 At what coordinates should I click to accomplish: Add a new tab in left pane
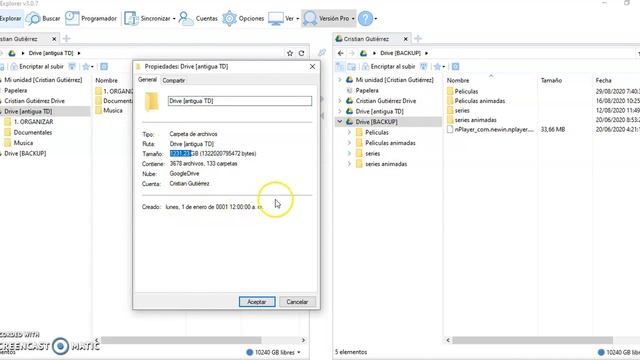tap(67, 39)
